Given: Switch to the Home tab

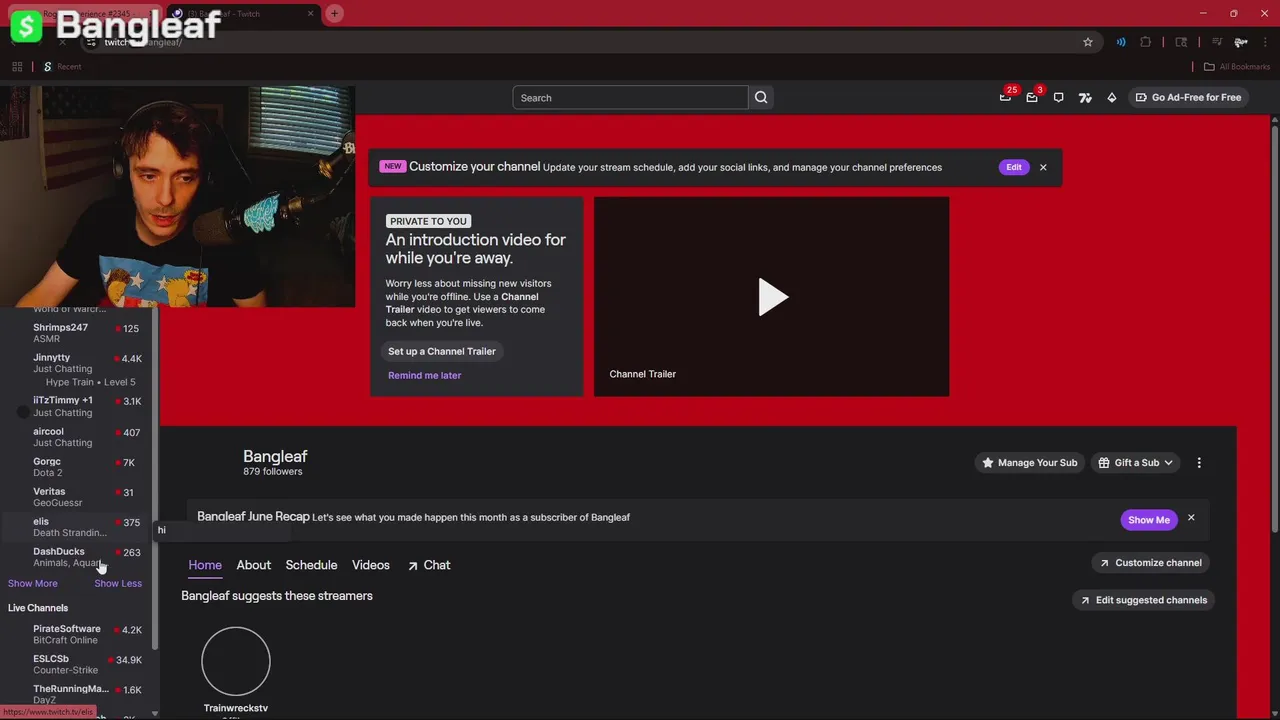Looking at the screenshot, I should (205, 565).
